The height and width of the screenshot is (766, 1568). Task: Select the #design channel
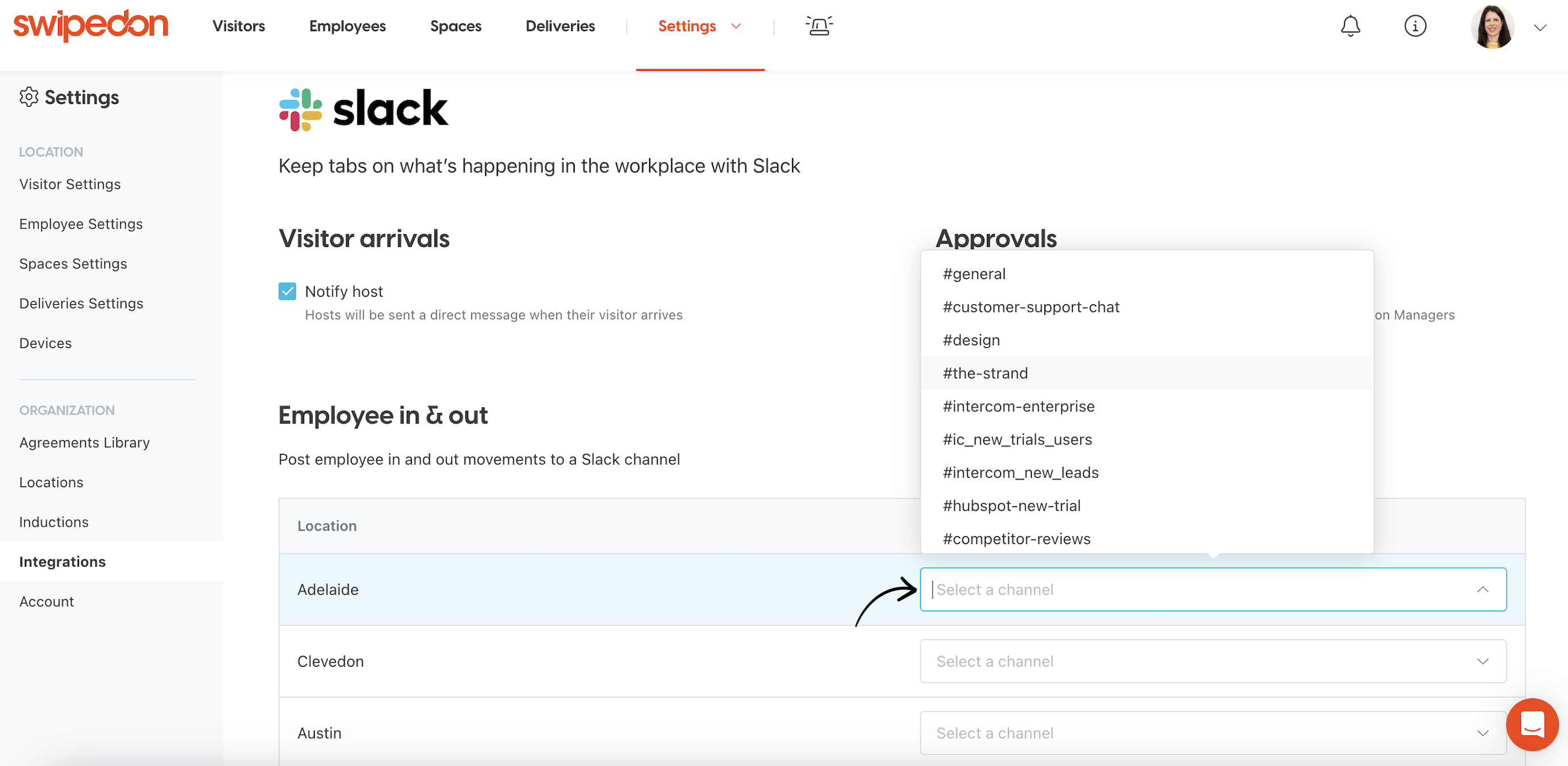(1147, 340)
